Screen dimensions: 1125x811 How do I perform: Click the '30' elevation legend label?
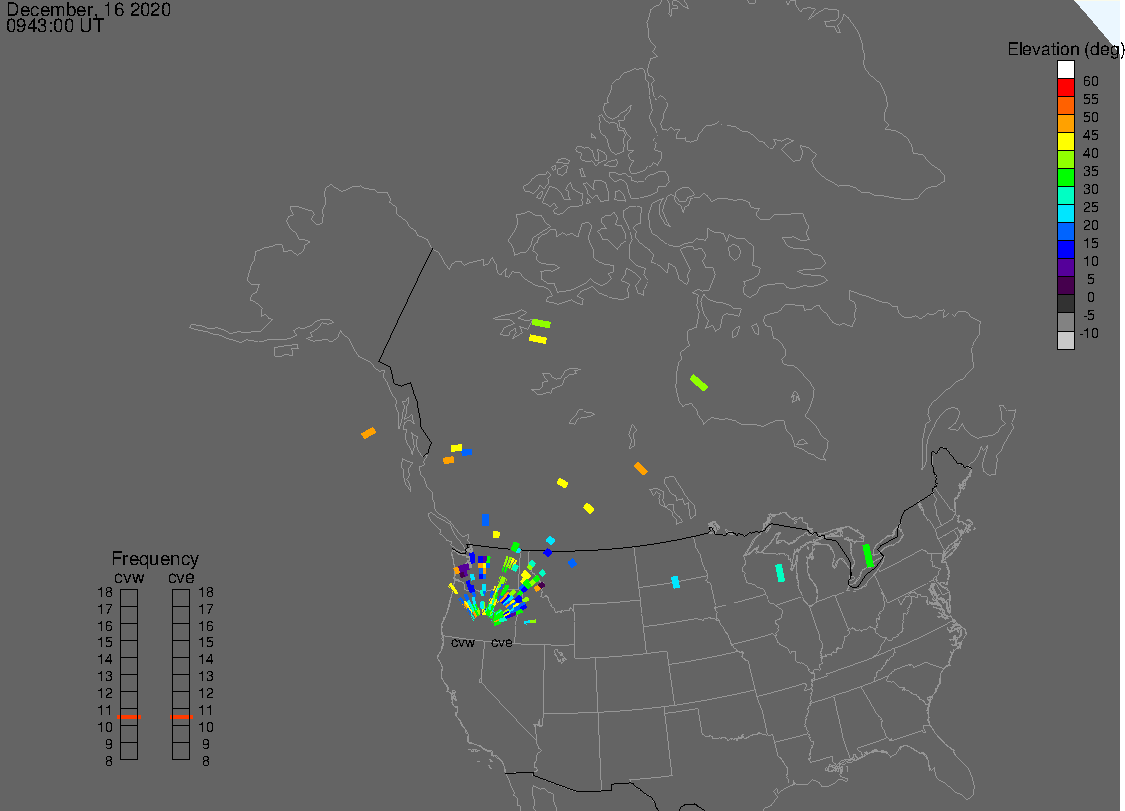click(x=1091, y=189)
